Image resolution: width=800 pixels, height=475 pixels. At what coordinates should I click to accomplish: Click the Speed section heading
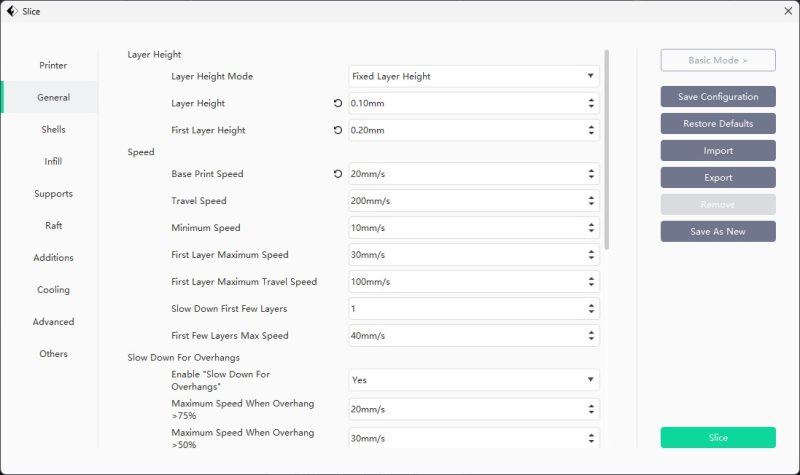(141, 152)
